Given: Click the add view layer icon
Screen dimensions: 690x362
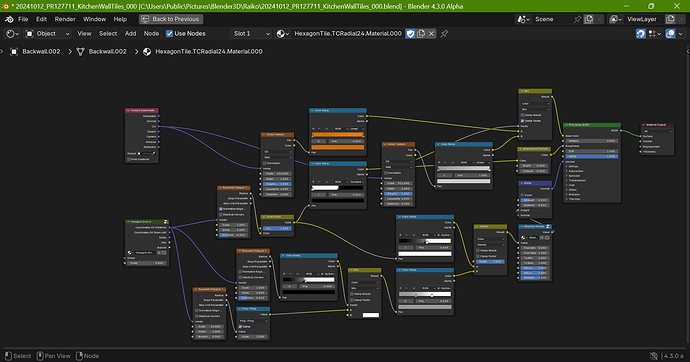Looking at the screenshot, I should coord(670,19).
